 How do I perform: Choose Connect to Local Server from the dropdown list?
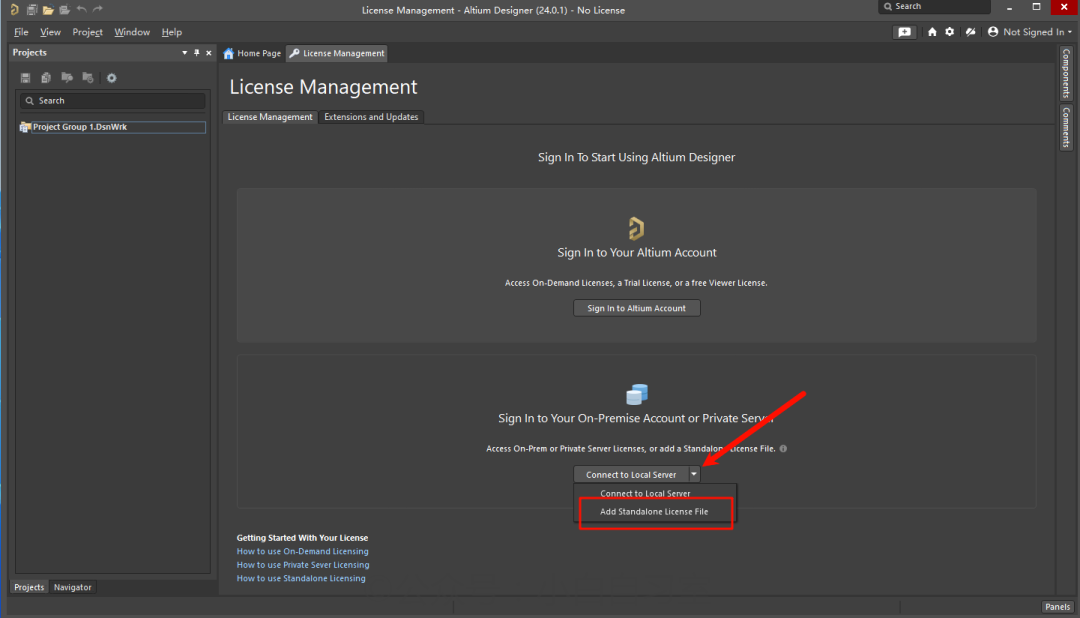tap(655, 493)
